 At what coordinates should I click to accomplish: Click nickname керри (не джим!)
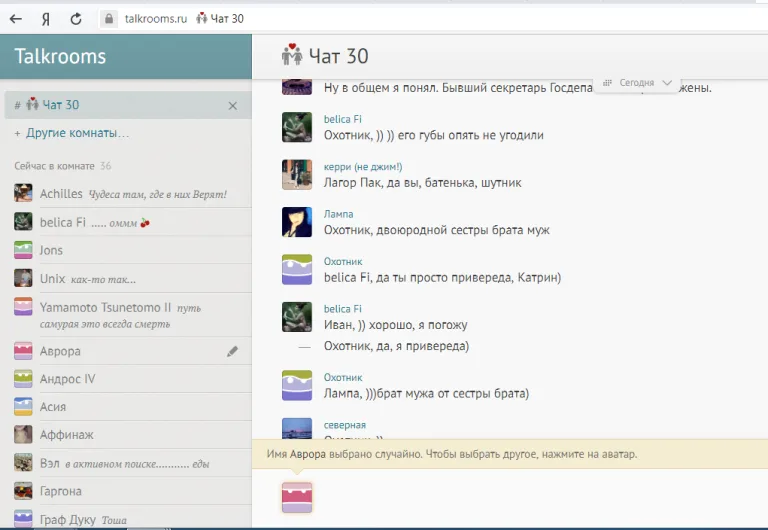pyautogui.click(x=363, y=167)
